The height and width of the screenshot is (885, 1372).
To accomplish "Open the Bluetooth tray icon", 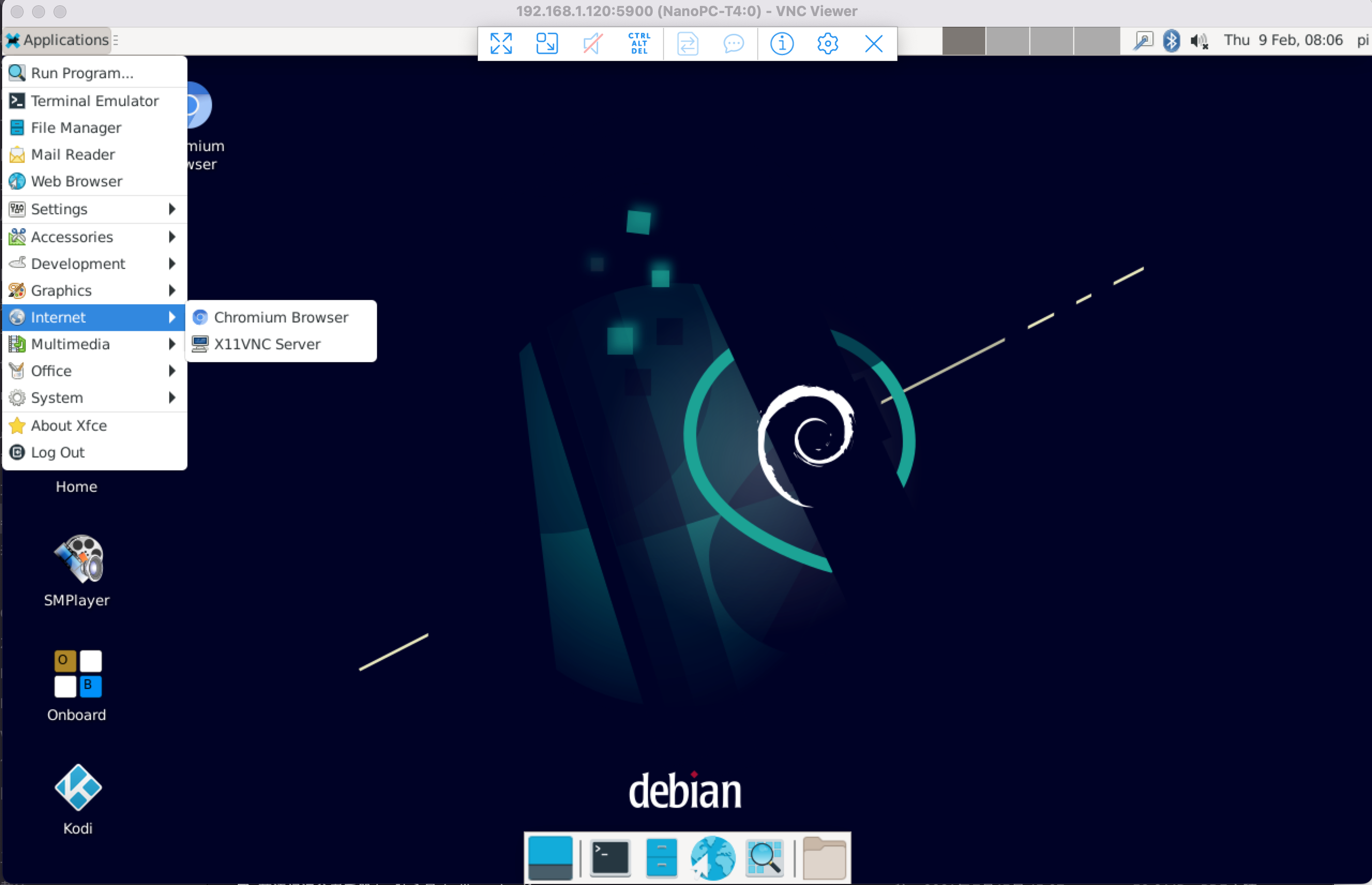I will pyautogui.click(x=1171, y=40).
